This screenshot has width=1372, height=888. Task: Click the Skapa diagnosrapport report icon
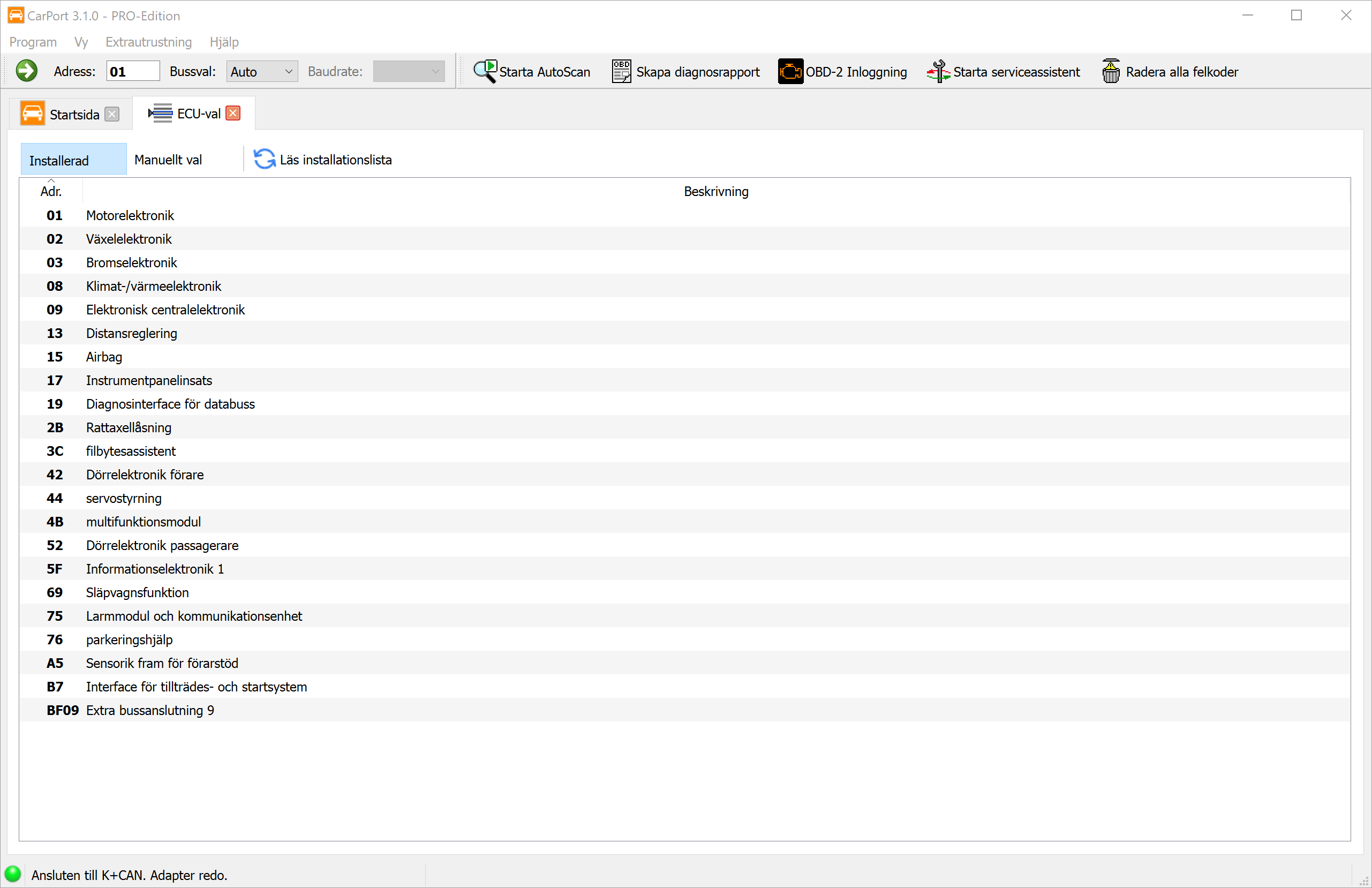pyautogui.click(x=621, y=72)
